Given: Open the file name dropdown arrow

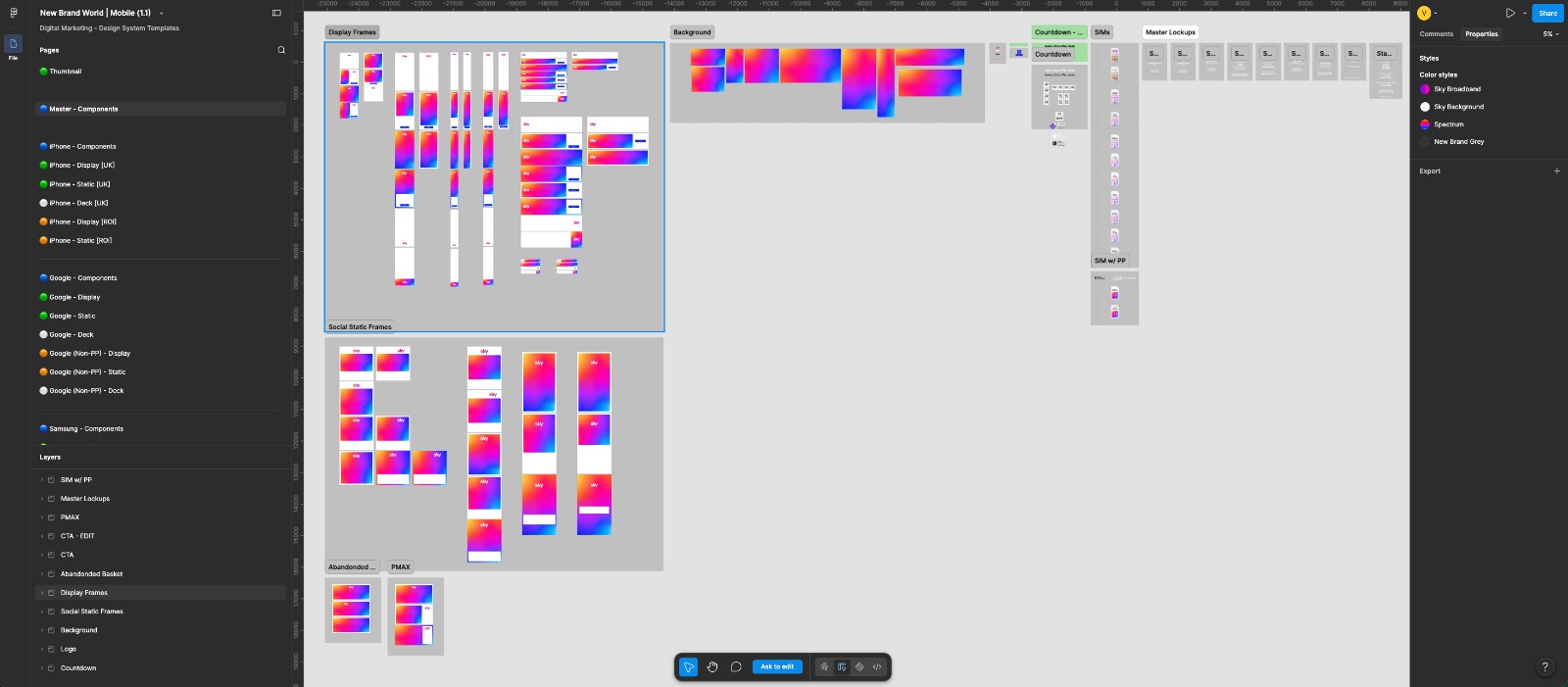Looking at the screenshot, I should point(161,14).
